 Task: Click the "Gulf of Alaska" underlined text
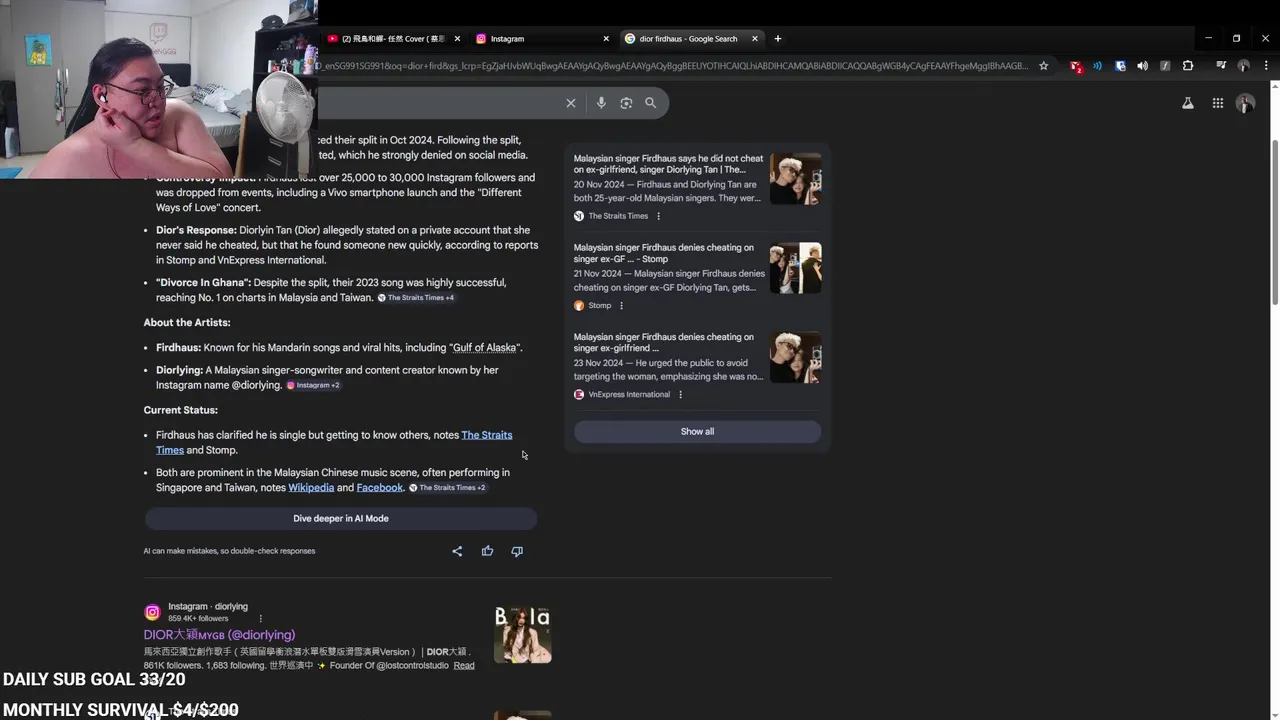[484, 348]
